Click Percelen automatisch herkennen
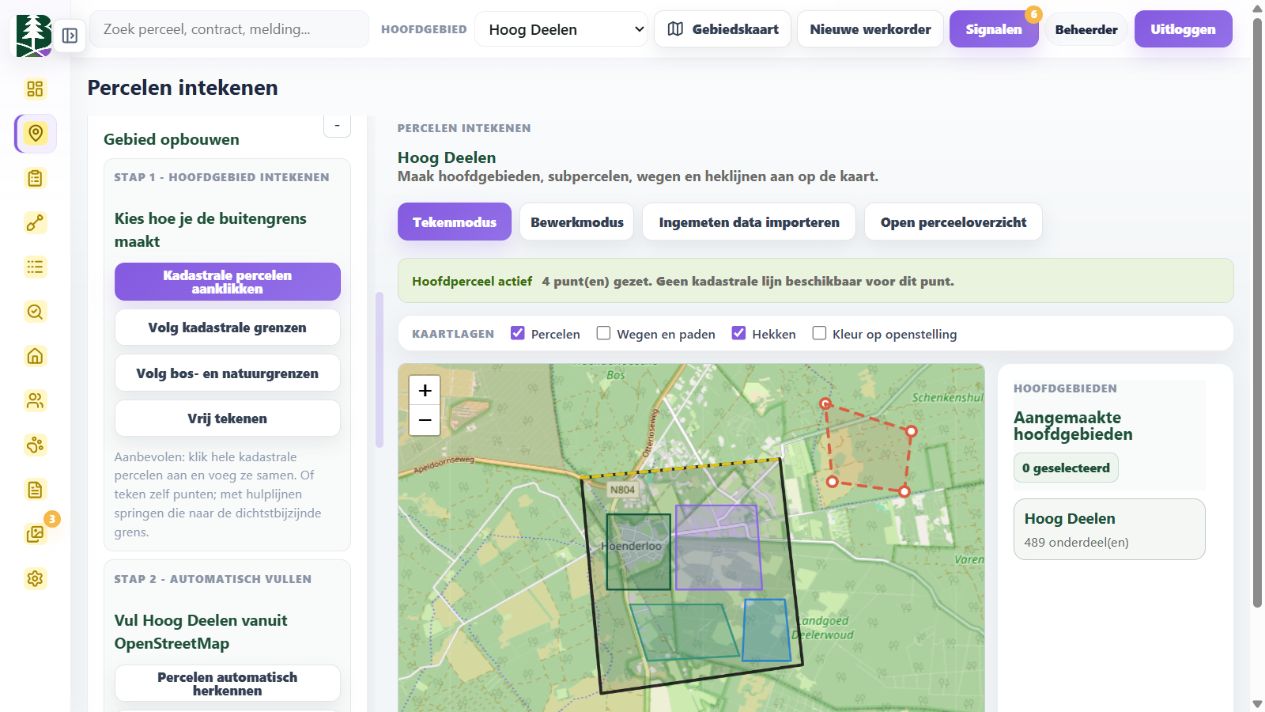The width and height of the screenshot is (1265, 712). click(x=228, y=683)
